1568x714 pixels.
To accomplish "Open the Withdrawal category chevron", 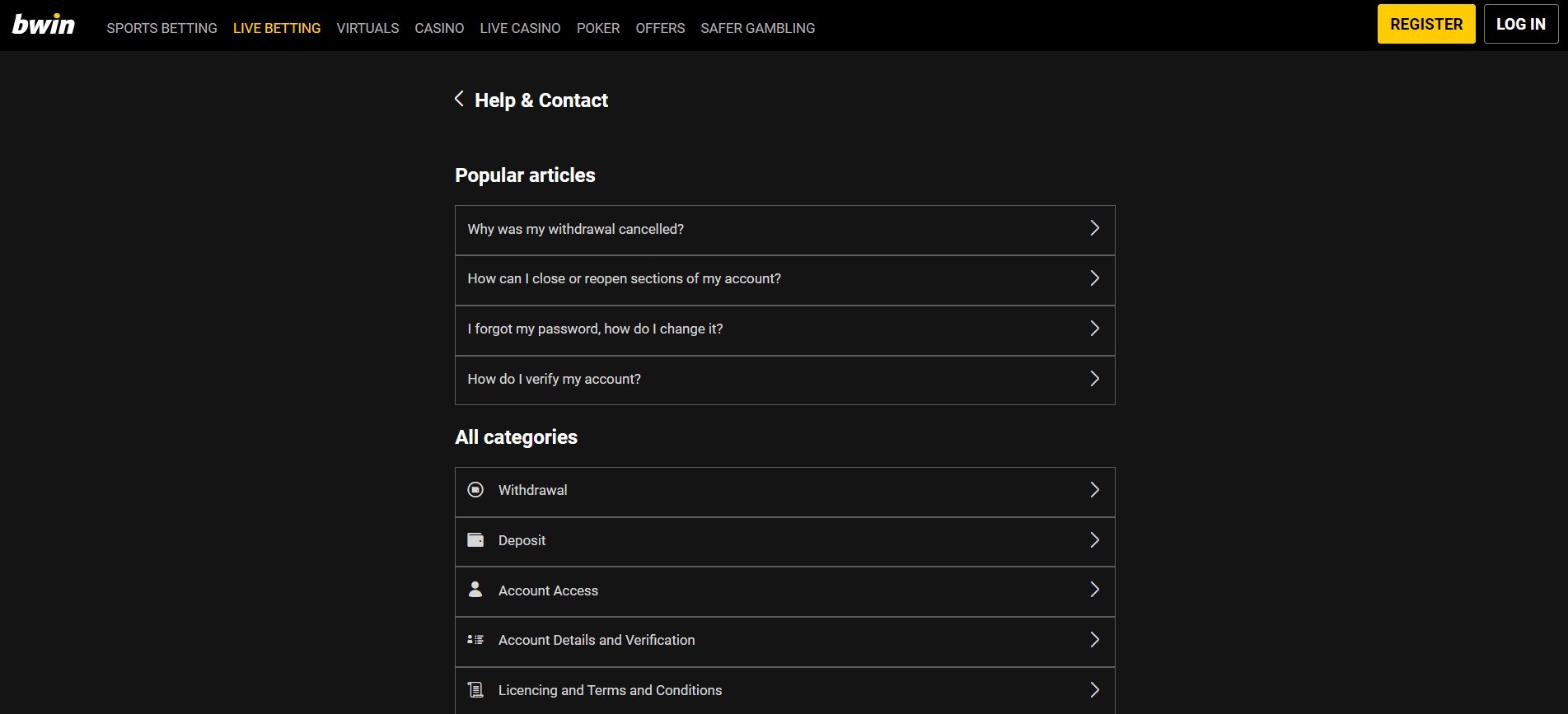I will [x=1094, y=490].
